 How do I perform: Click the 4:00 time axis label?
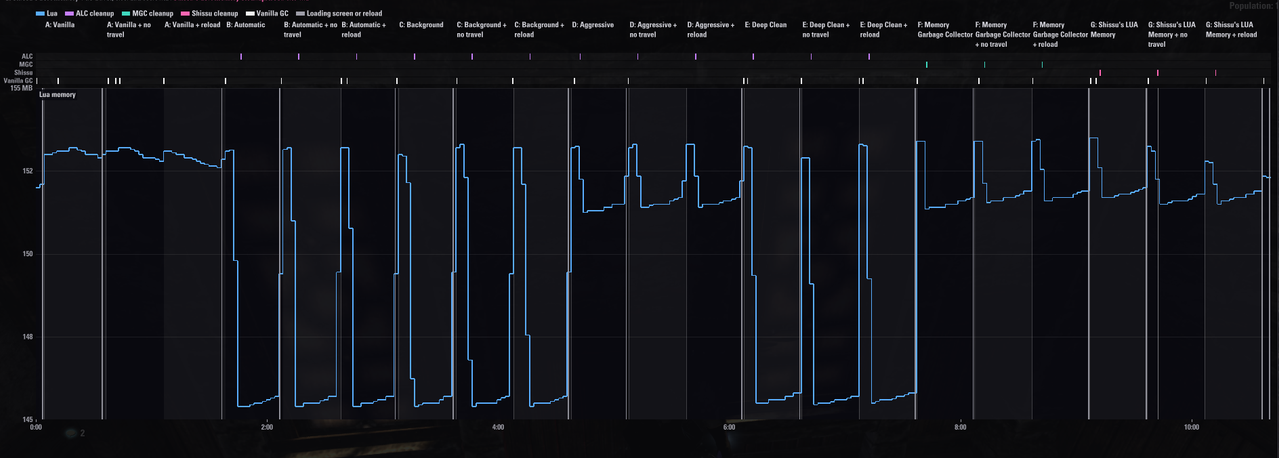coord(498,427)
